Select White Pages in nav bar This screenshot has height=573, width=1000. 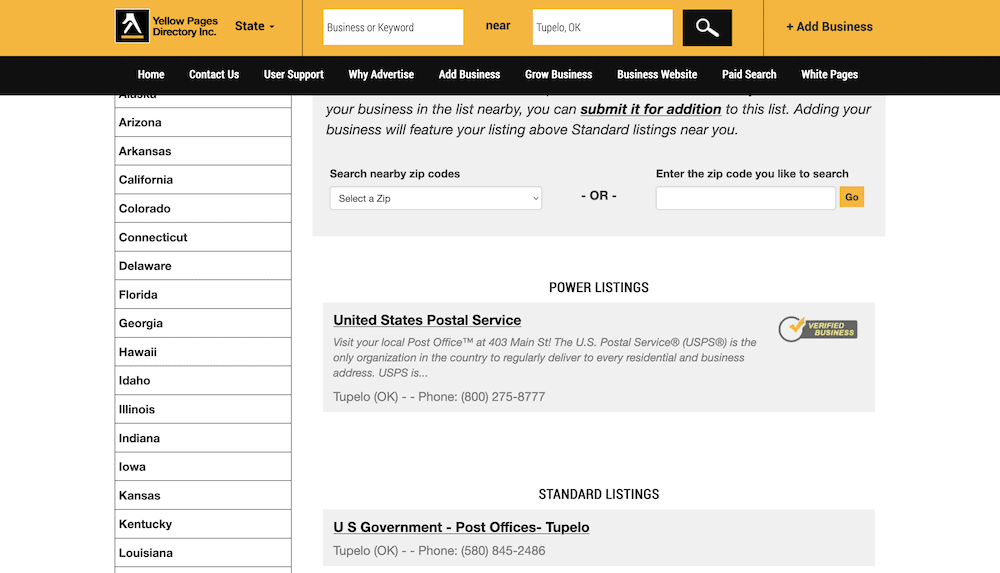pyautogui.click(x=829, y=74)
